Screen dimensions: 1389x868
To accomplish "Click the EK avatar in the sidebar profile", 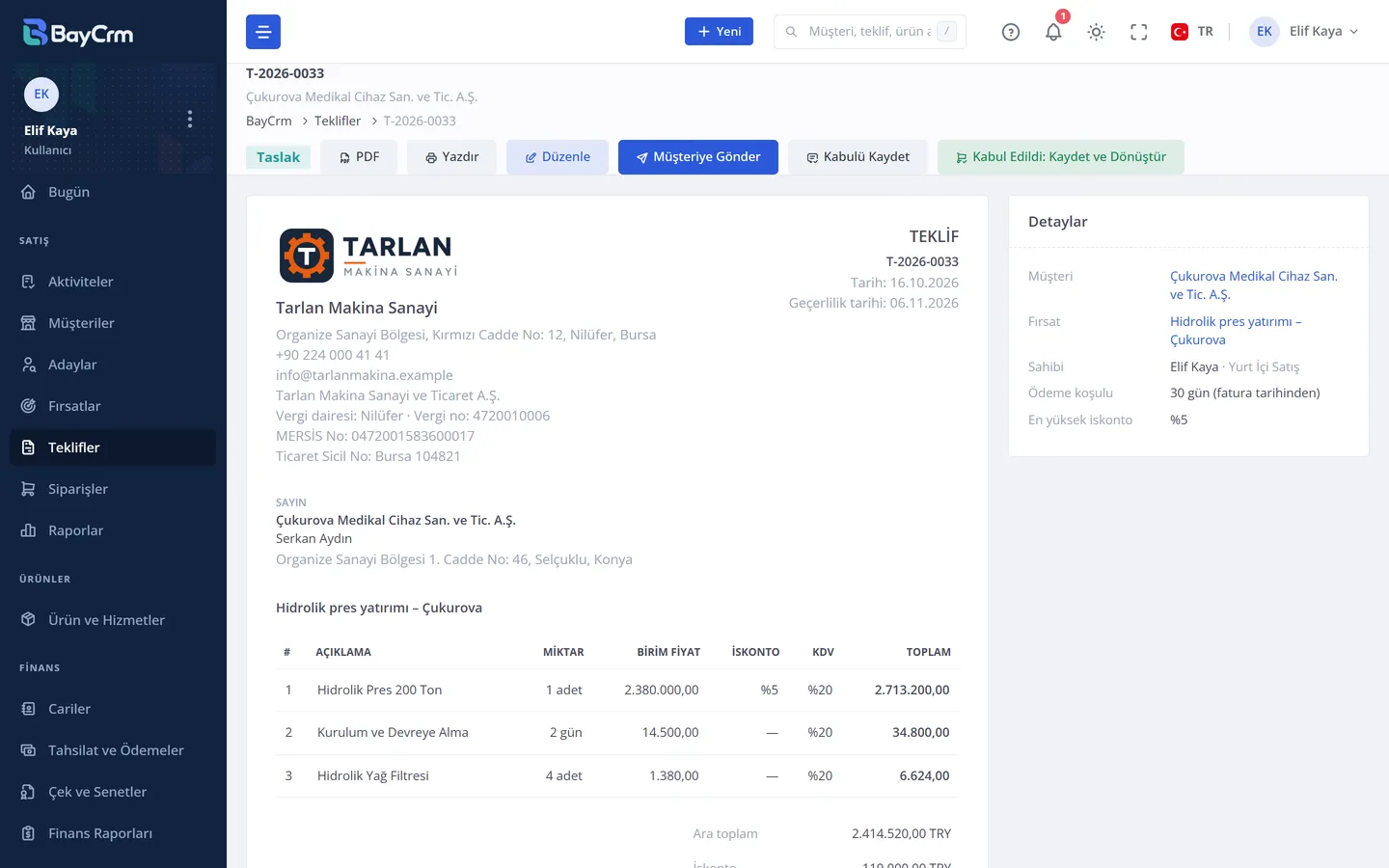I will [x=41, y=95].
